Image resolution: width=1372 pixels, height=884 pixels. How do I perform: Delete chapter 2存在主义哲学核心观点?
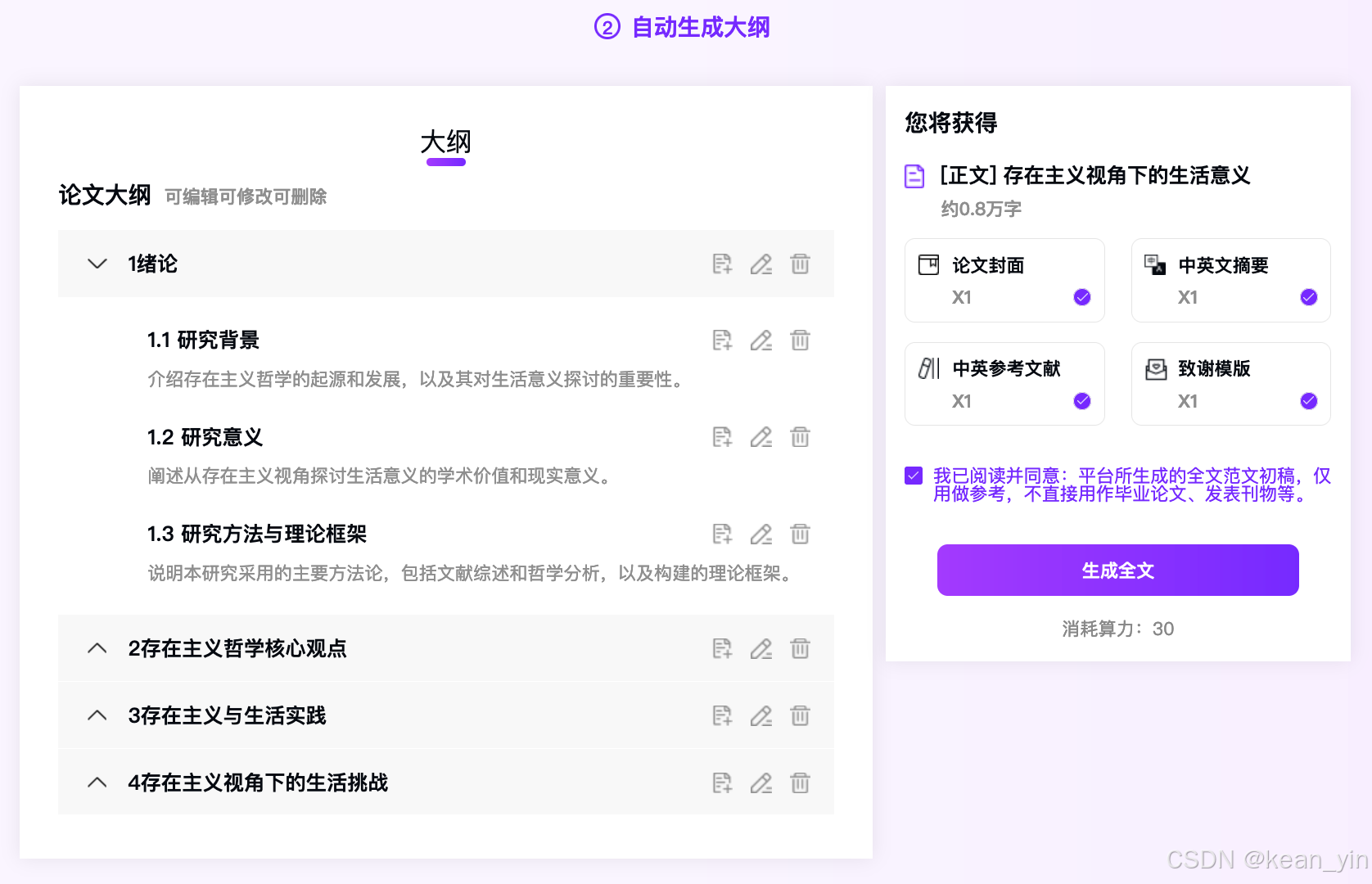[x=800, y=649]
